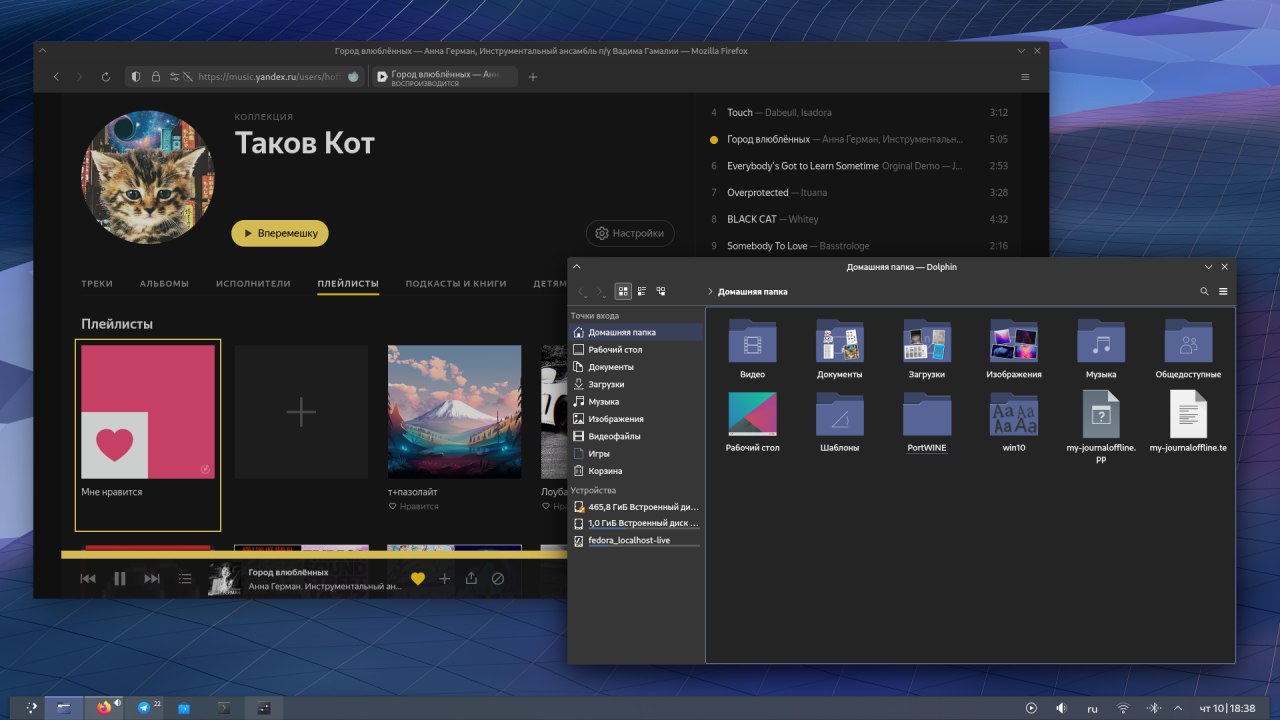Viewport: 1280px width, 720px height.
Task: Switch to the Альбомы tab
Action: point(164,284)
